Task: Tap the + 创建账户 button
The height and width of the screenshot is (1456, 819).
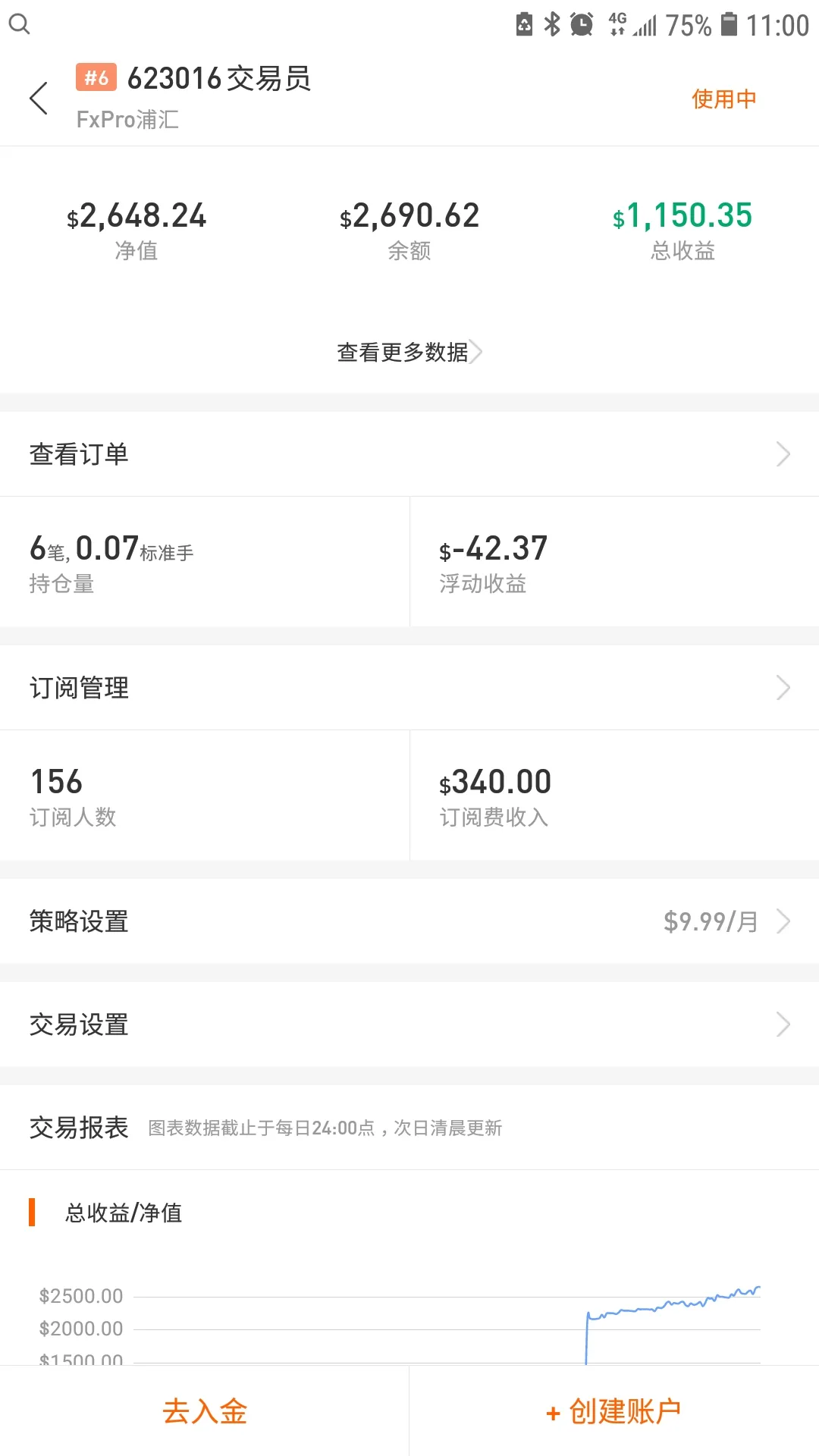Action: pyautogui.click(x=614, y=1411)
